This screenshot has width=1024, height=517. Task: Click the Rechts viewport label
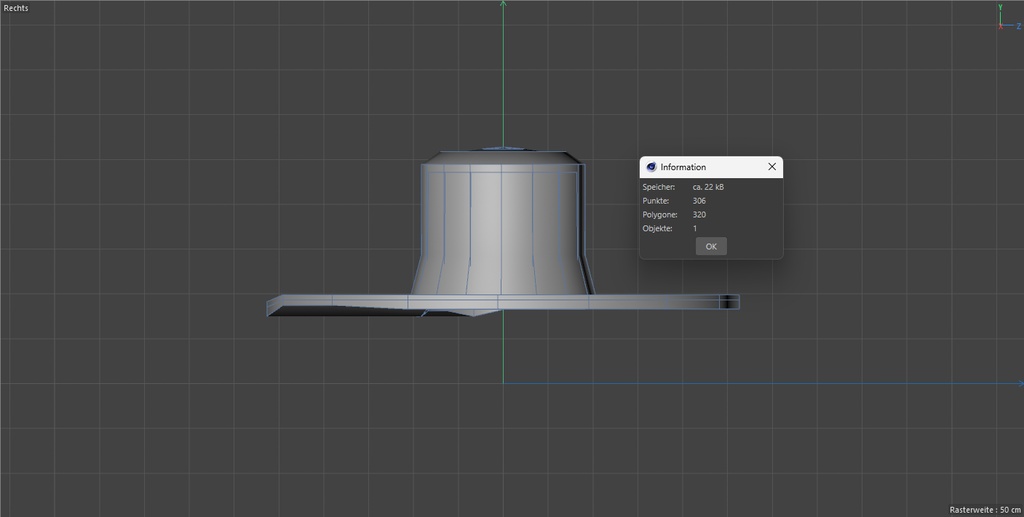[x=16, y=8]
